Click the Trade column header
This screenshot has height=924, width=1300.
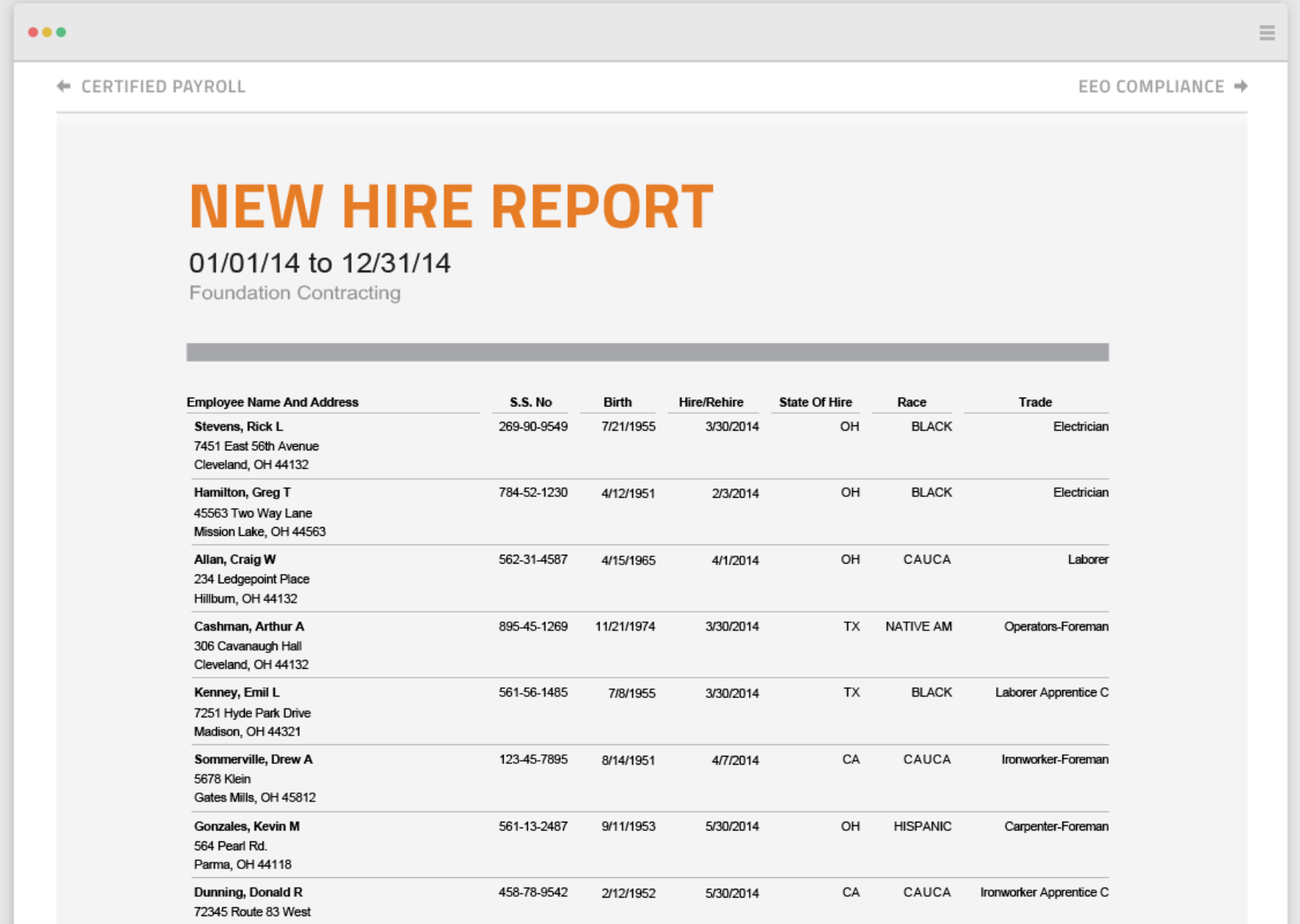[1035, 402]
